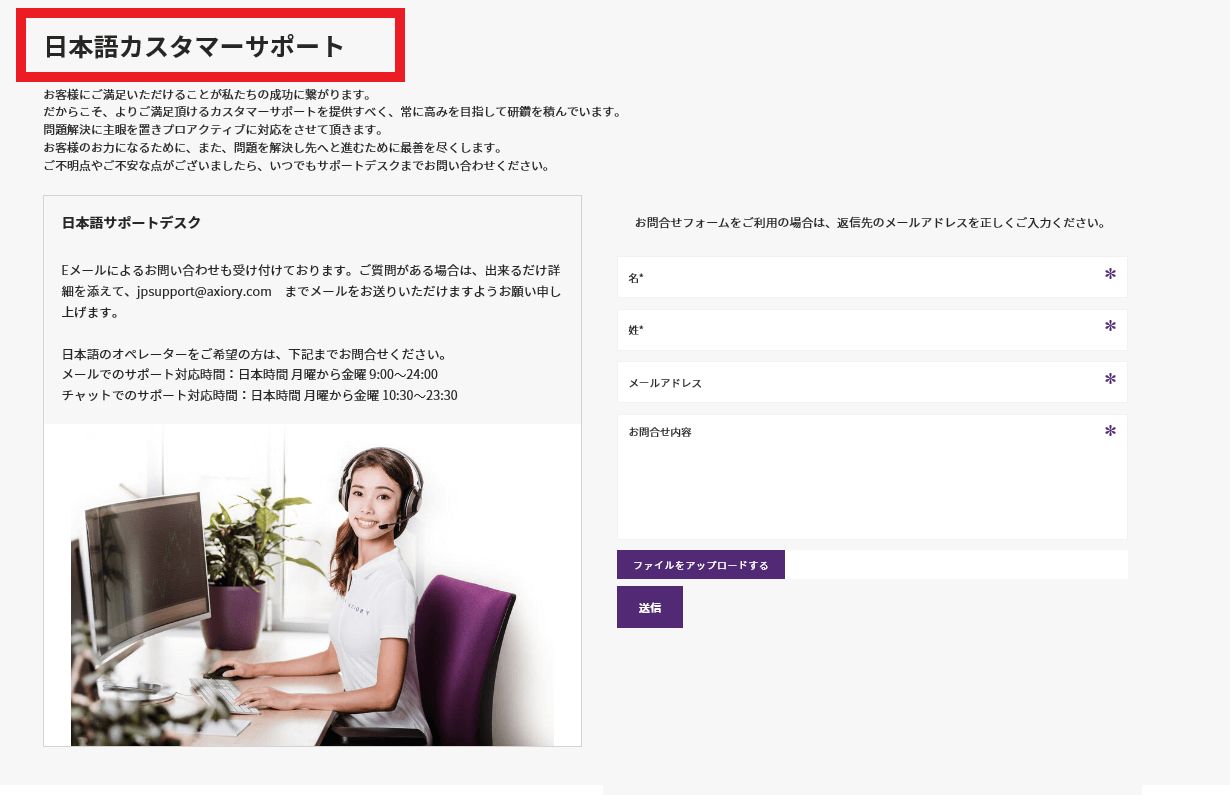The width and height of the screenshot is (1230, 795).
Task: Select the メールアドレス email input field
Action: click(872, 382)
